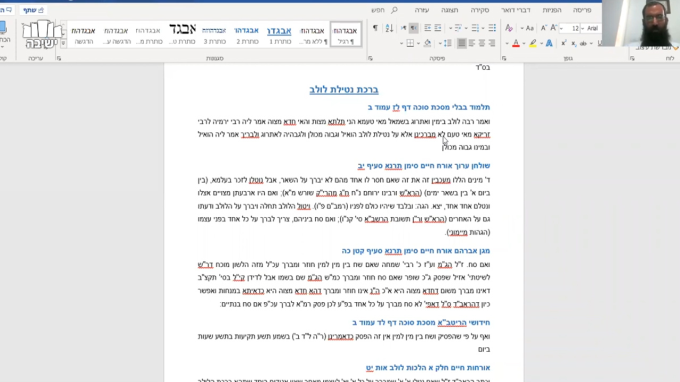Apply the כותרת 2 heading style
680x382 pixels.
coord(247,35)
